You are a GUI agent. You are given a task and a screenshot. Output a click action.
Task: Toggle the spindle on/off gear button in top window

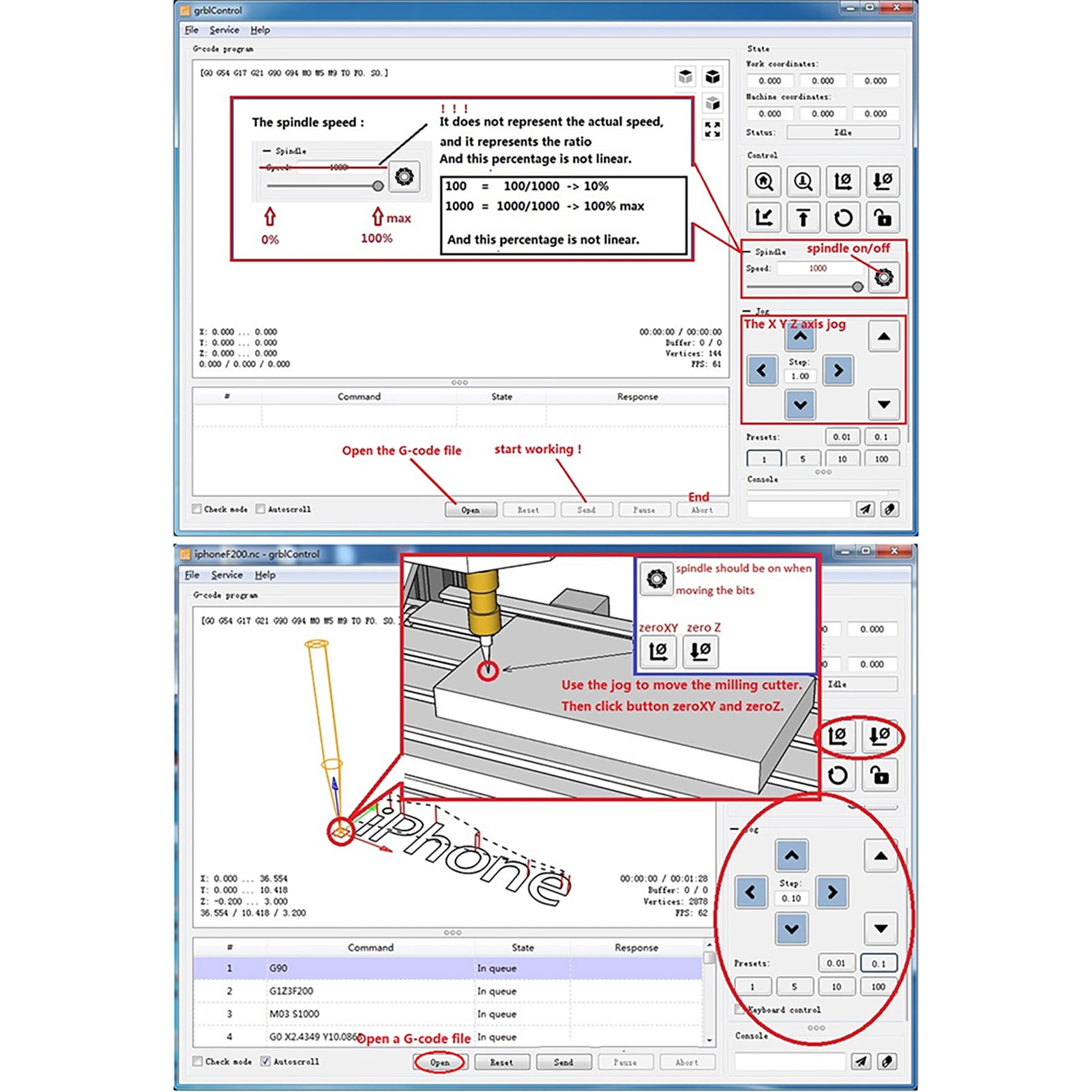pos(883,277)
